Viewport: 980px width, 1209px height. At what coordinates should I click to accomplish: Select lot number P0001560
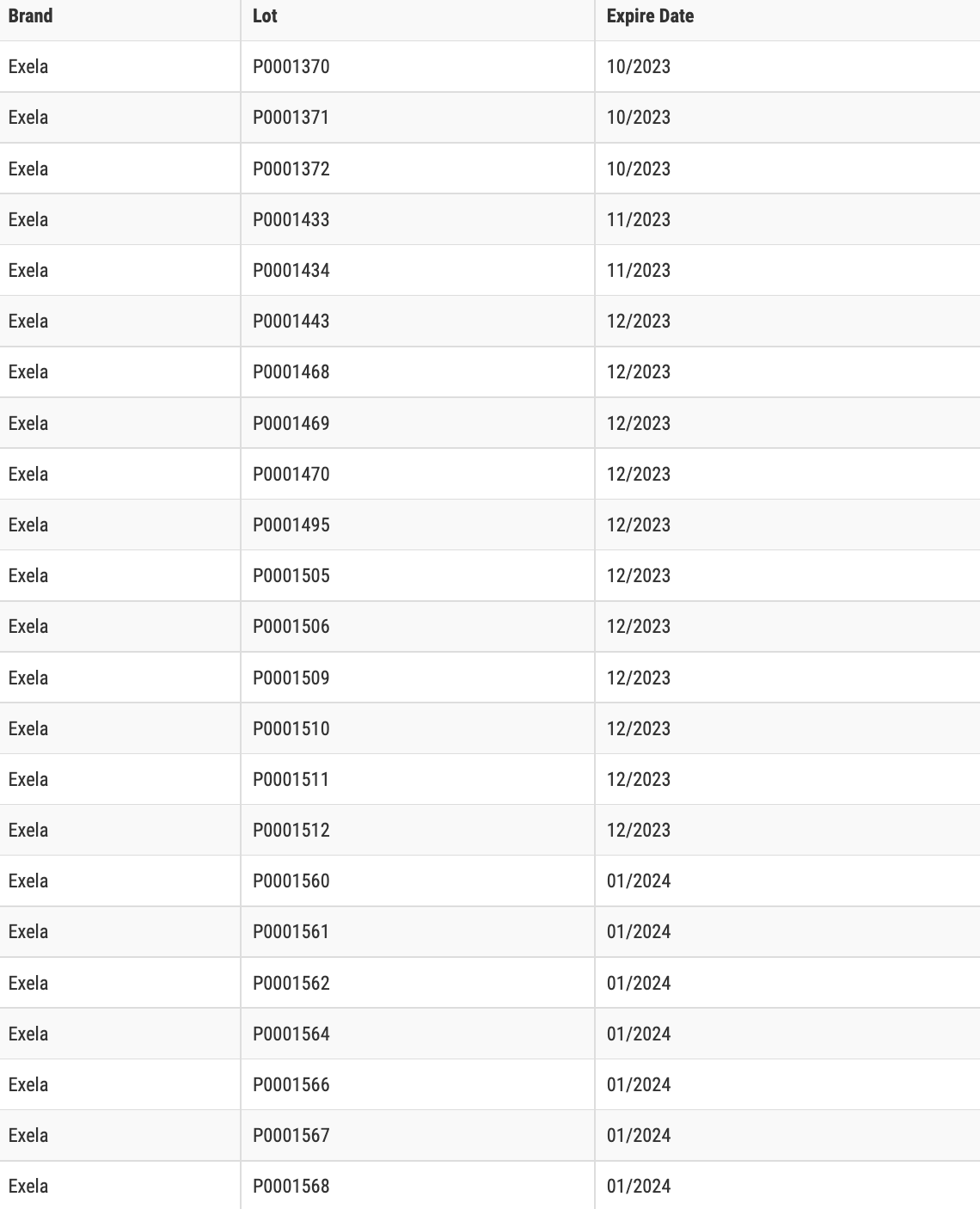pyautogui.click(x=291, y=881)
